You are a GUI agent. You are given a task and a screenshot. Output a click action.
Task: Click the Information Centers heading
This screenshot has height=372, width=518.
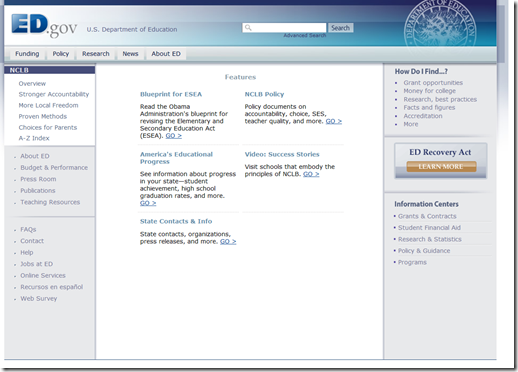[426, 204]
